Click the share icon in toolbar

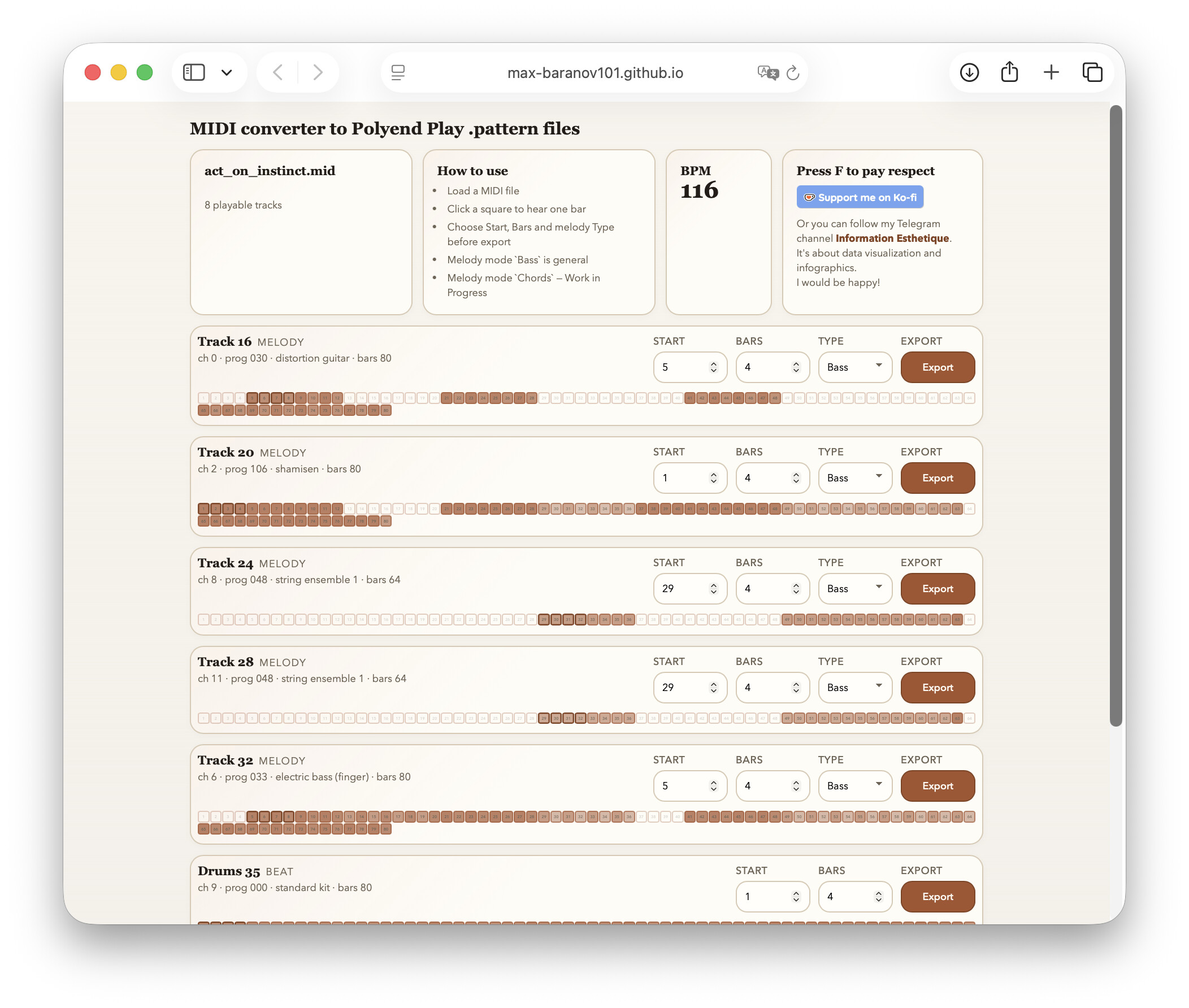tap(1010, 72)
